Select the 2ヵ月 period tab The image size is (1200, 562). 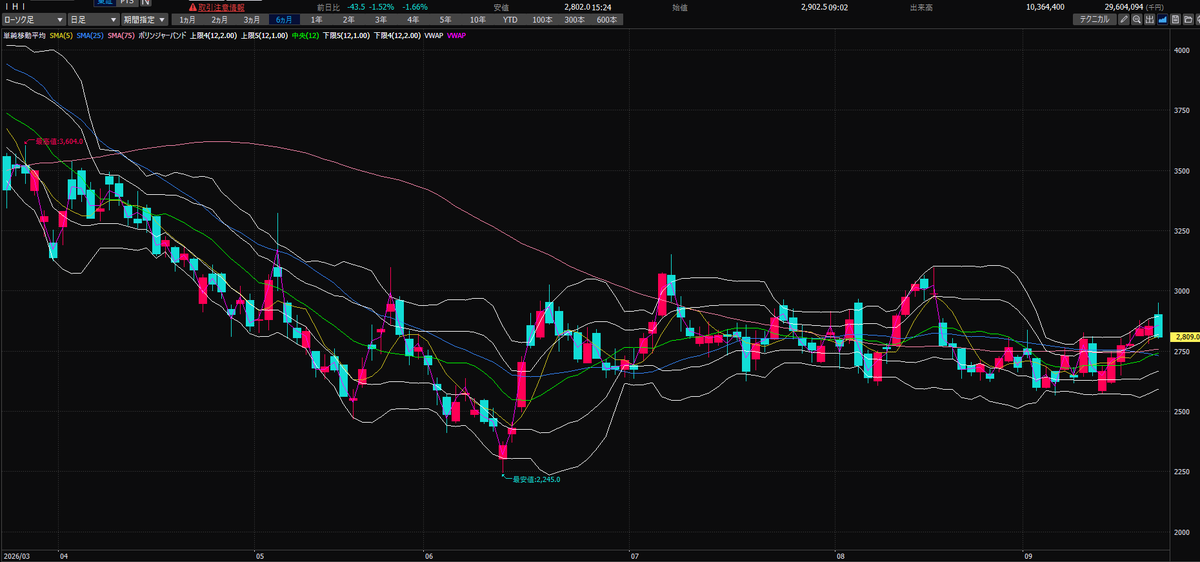pyautogui.click(x=219, y=19)
